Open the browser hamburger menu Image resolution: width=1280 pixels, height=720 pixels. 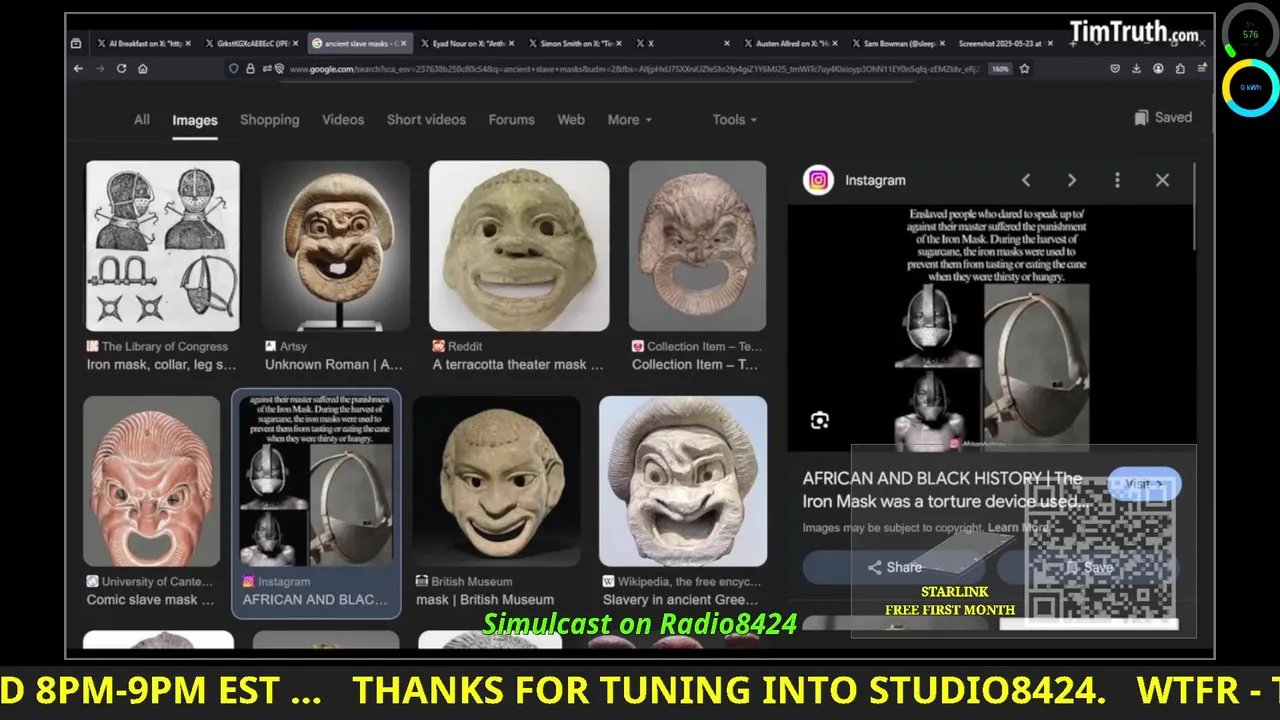[x=1201, y=69]
